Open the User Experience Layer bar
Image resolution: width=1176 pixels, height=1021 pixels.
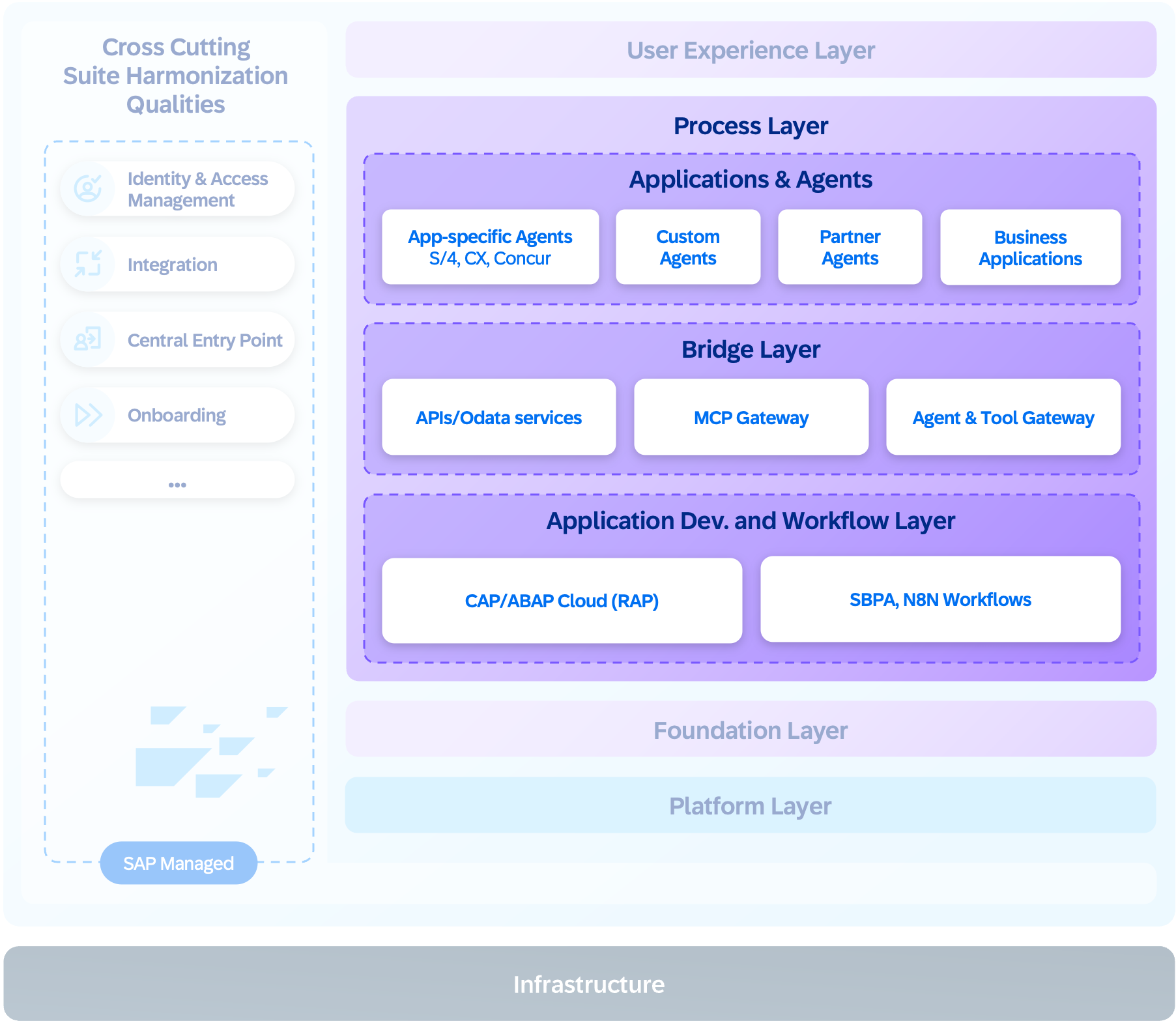751,50
